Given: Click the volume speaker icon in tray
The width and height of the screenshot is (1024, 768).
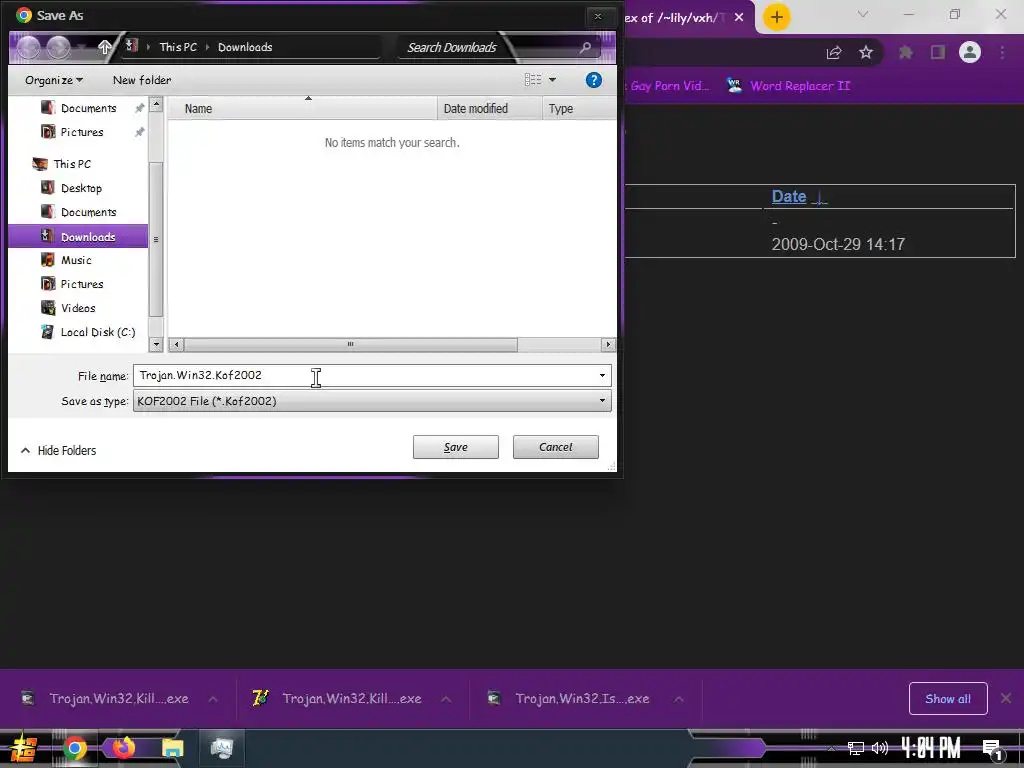Looking at the screenshot, I should point(880,748).
